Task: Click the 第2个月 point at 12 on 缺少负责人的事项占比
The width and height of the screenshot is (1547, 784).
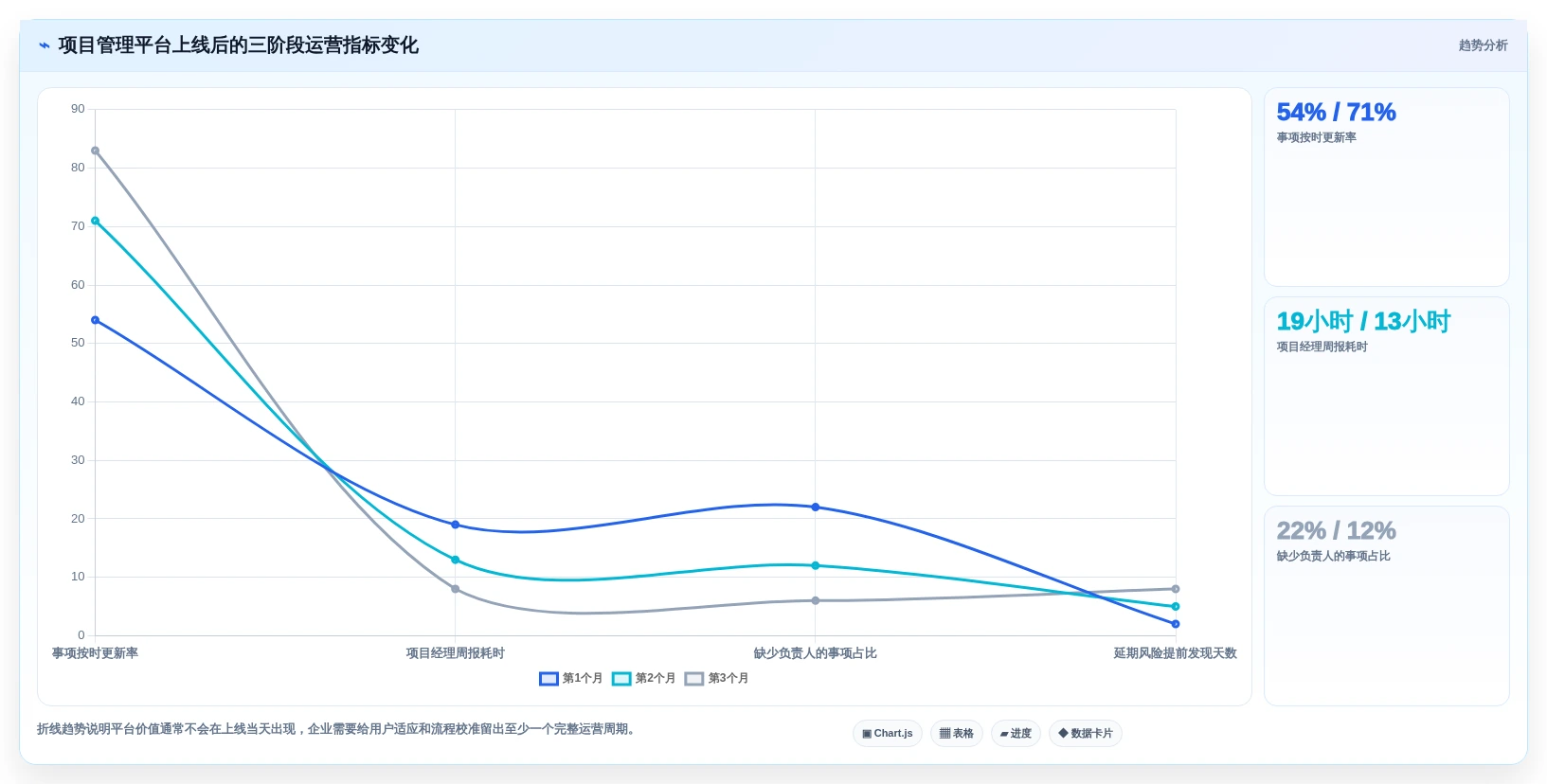Action: click(x=815, y=565)
